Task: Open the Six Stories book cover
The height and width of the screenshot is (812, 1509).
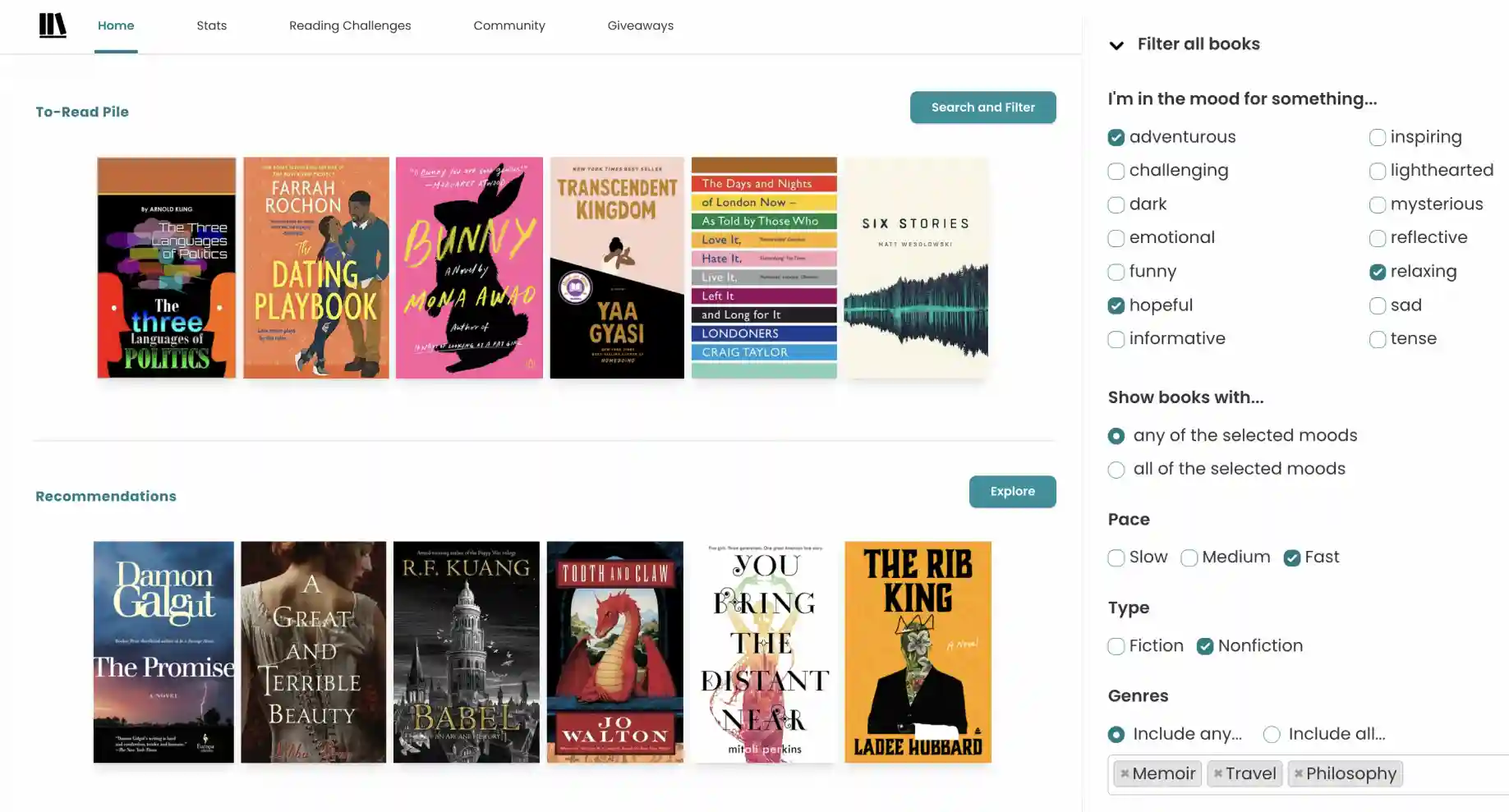Action: click(x=916, y=268)
